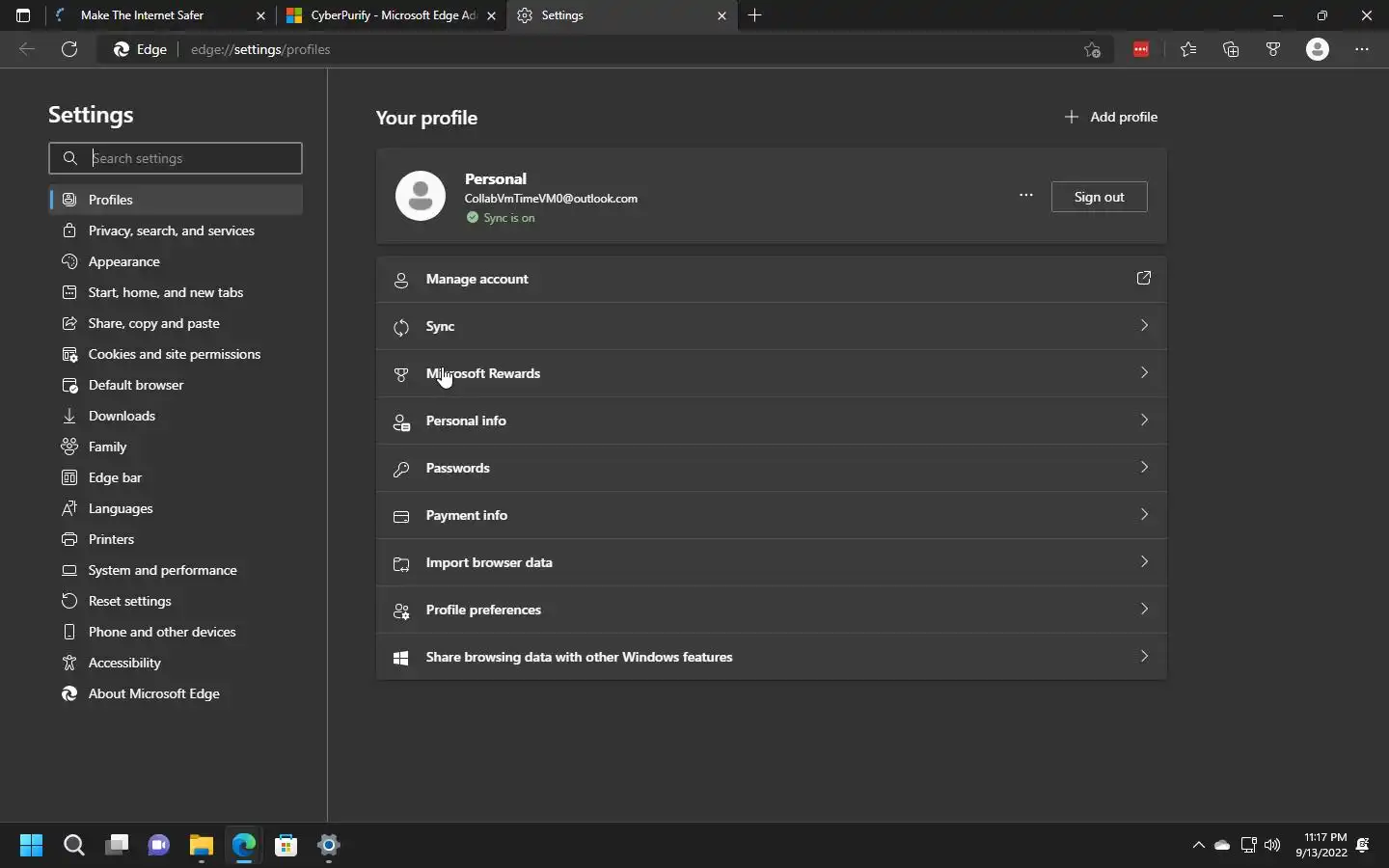Open Start, home, and new tabs settings
The height and width of the screenshot is (868, 1389).
click(x=176, y=292)
